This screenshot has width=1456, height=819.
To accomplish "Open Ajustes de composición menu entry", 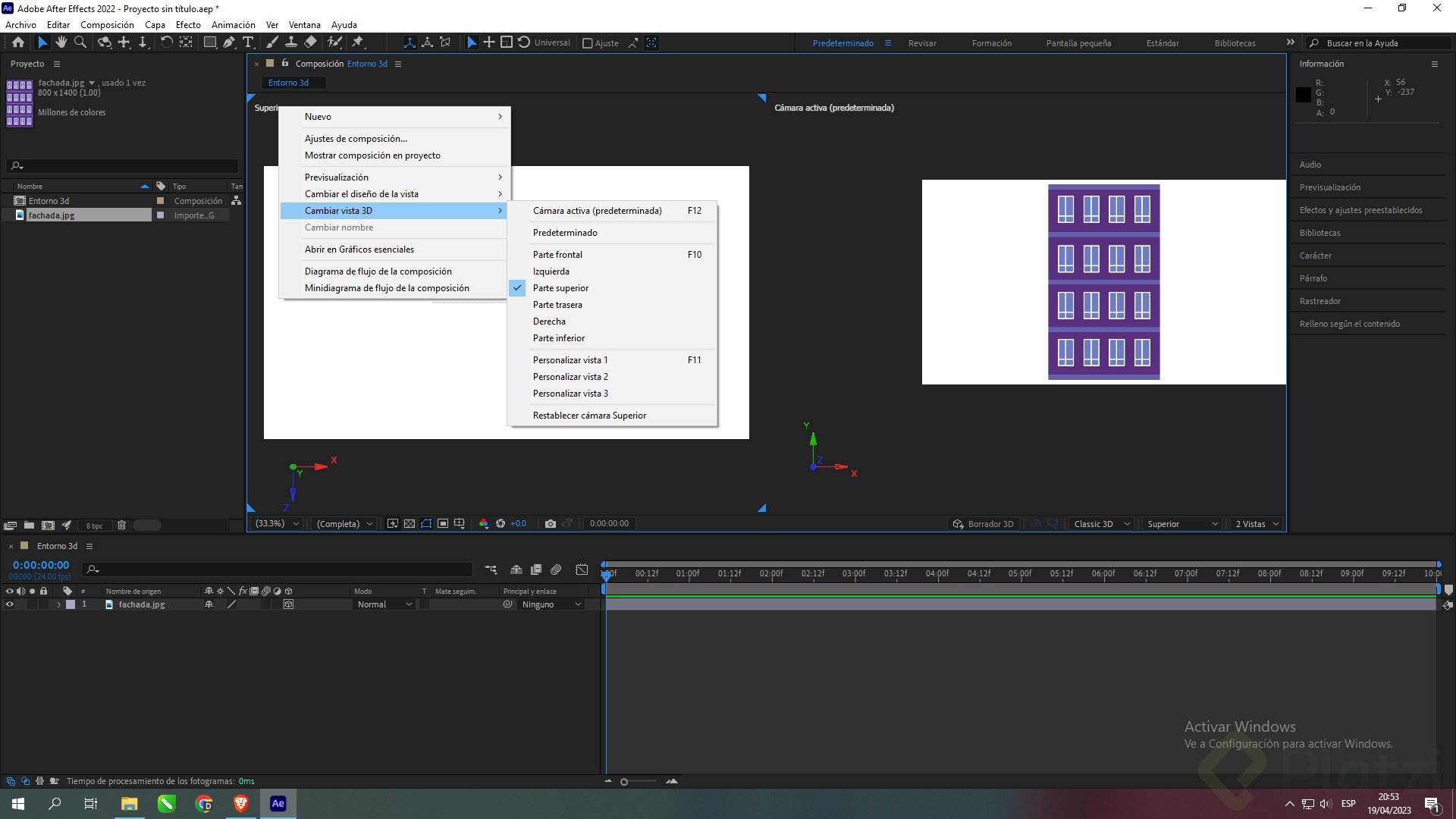I will [x=394, y=139].
